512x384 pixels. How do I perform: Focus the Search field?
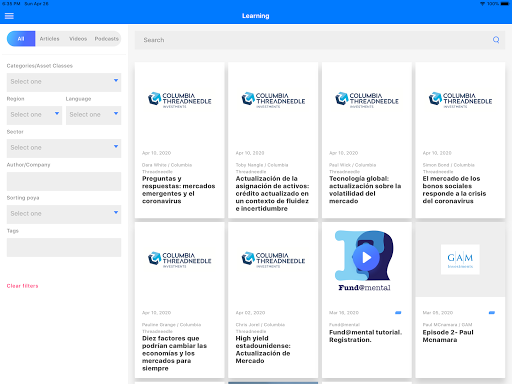pos(320,40)
